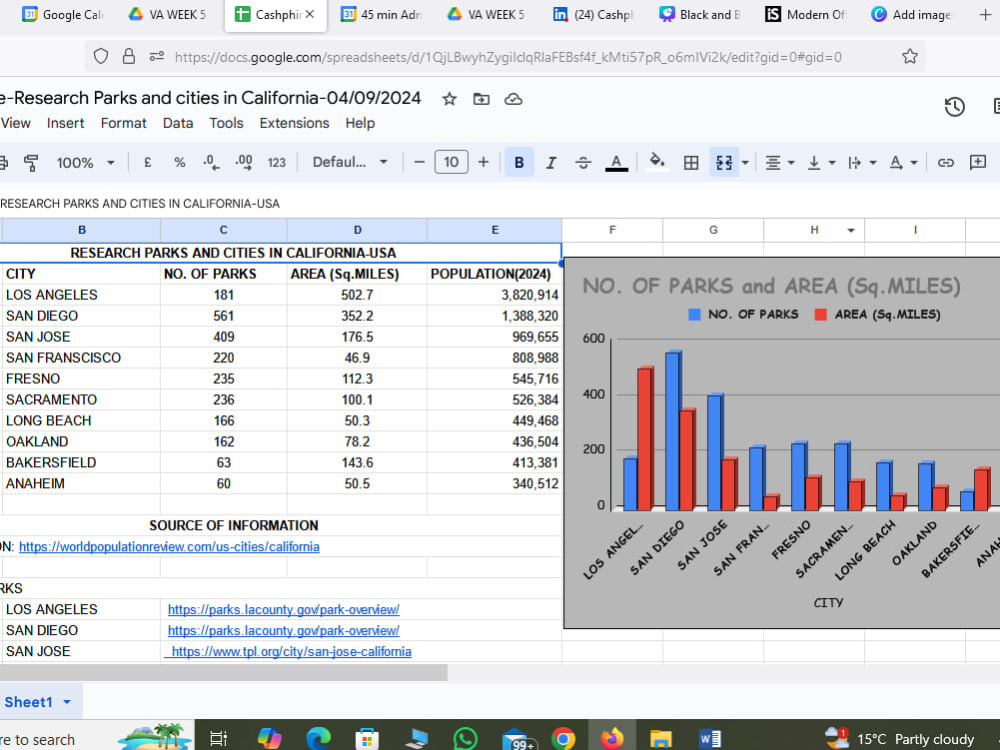
Task: Format as currency with pound icon
Action: click(147, 163)
